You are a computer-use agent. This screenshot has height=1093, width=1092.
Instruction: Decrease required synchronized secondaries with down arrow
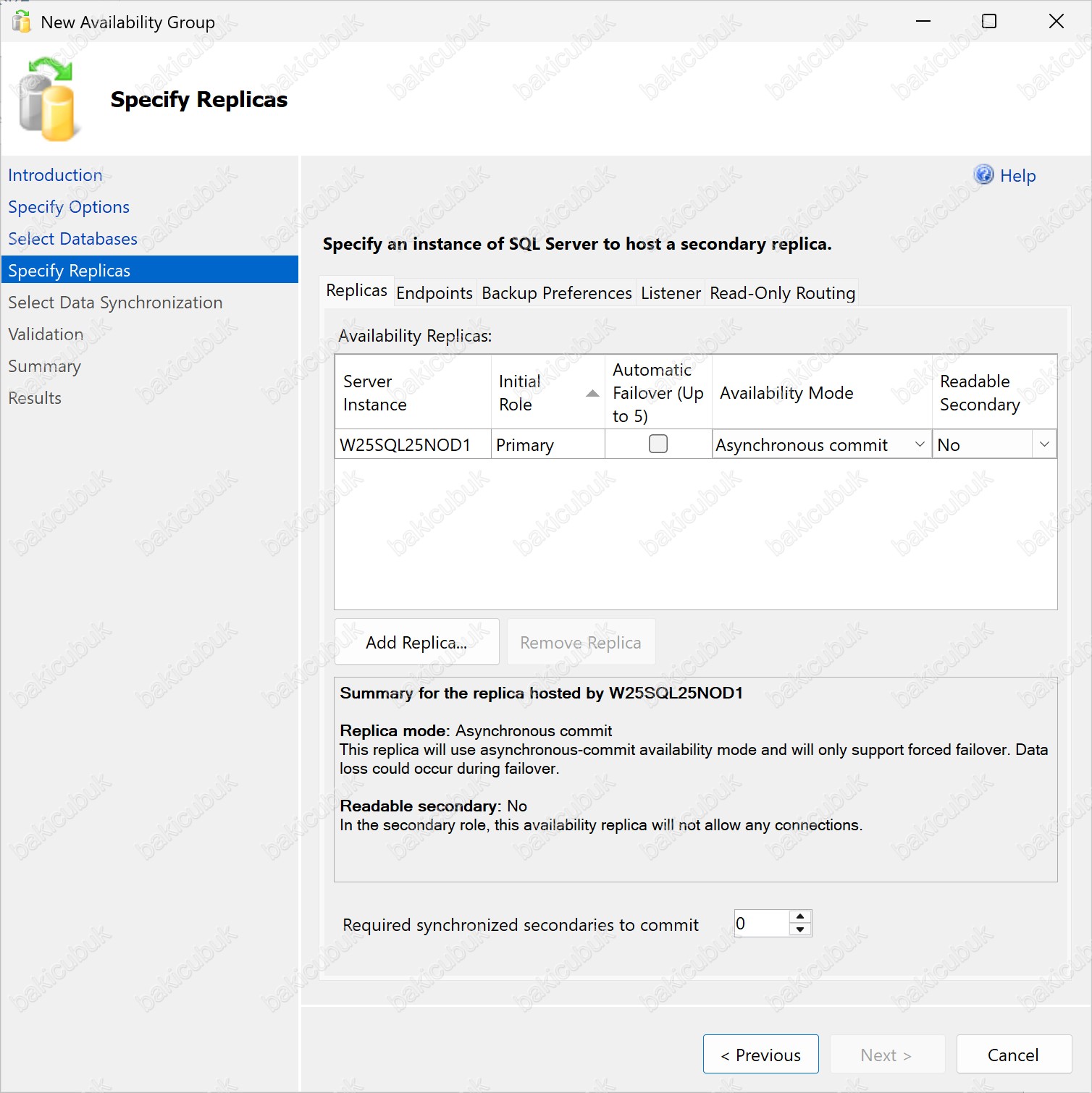click(x=800, y=930)
